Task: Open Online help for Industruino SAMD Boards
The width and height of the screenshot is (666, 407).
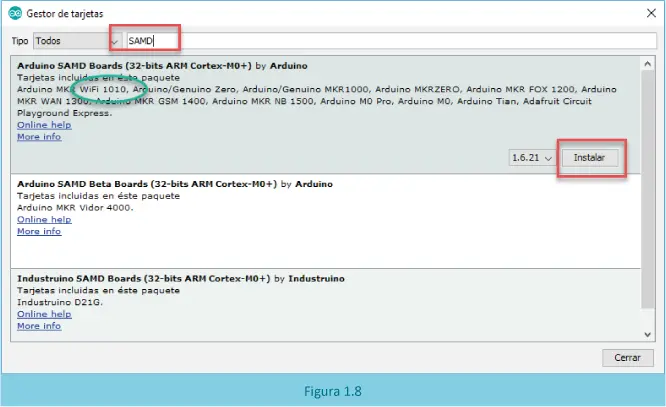Action: pos(44,314)
